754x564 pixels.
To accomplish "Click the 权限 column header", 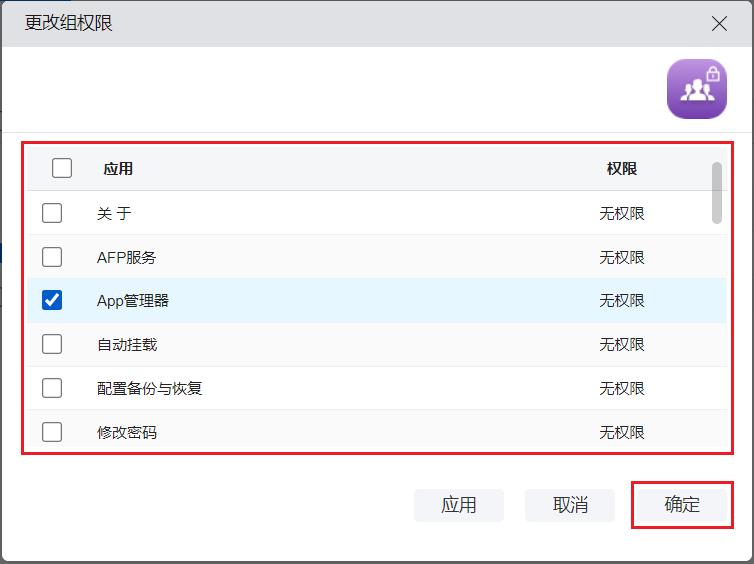I will click(x=621, y=169).
